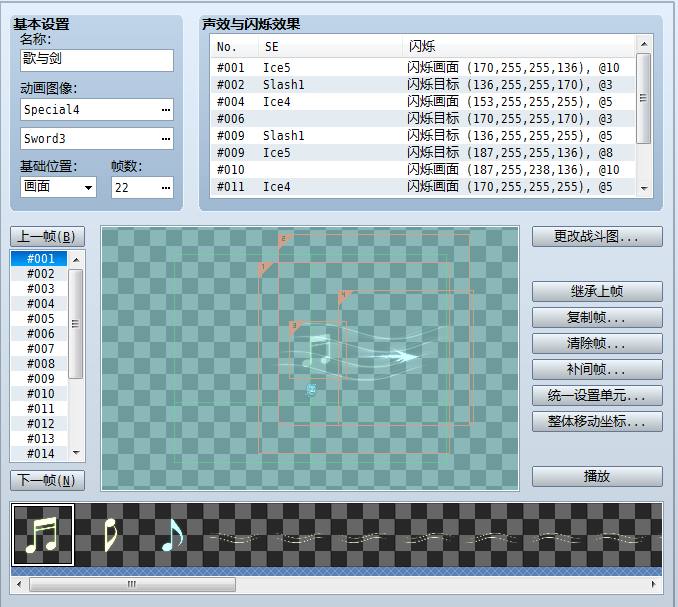Select cell 3 marker in animation canvas
This screenshot has width=678, height=607.
pos(295,327)
